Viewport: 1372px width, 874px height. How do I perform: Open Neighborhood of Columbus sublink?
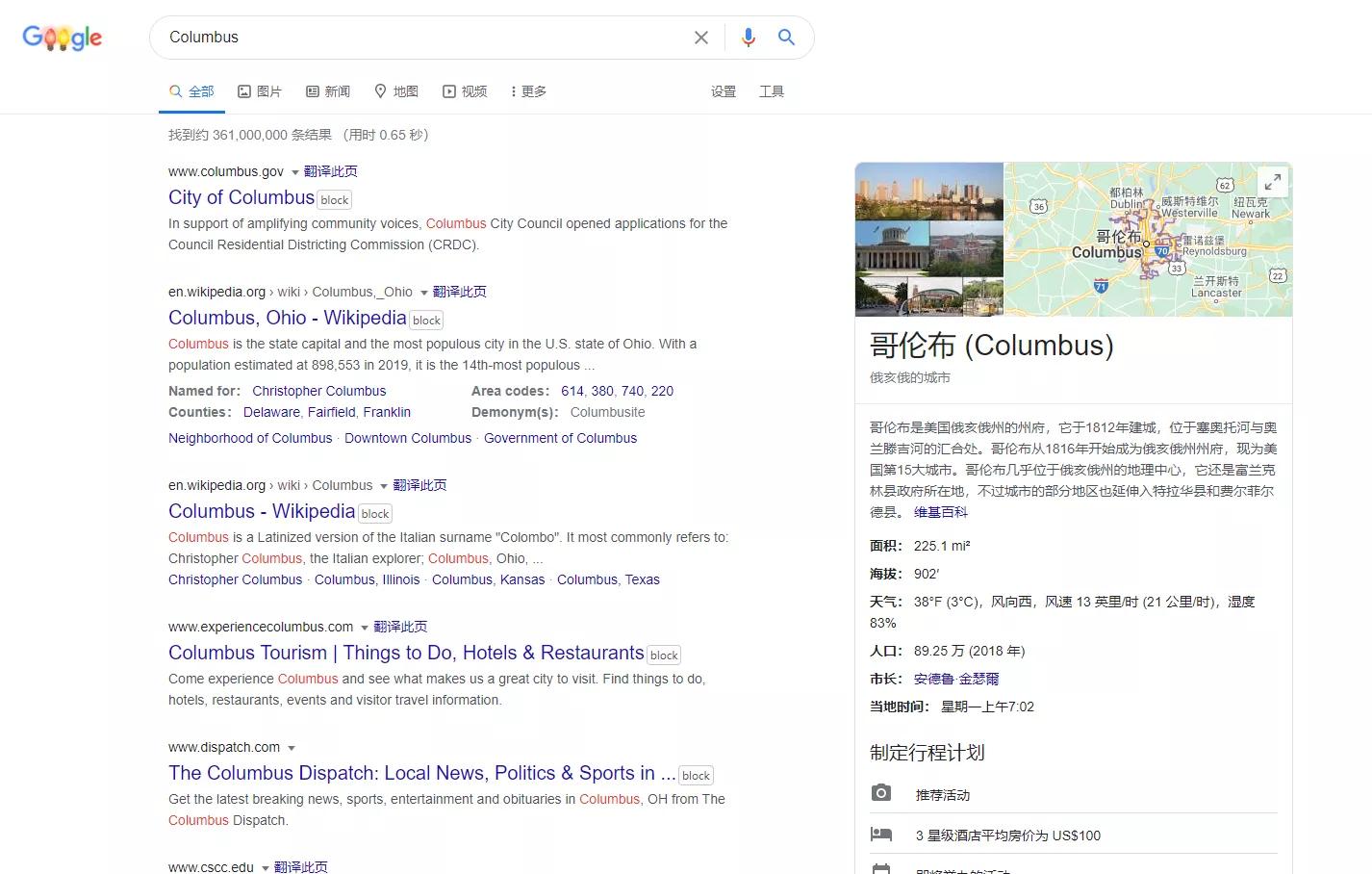(250, 438)
